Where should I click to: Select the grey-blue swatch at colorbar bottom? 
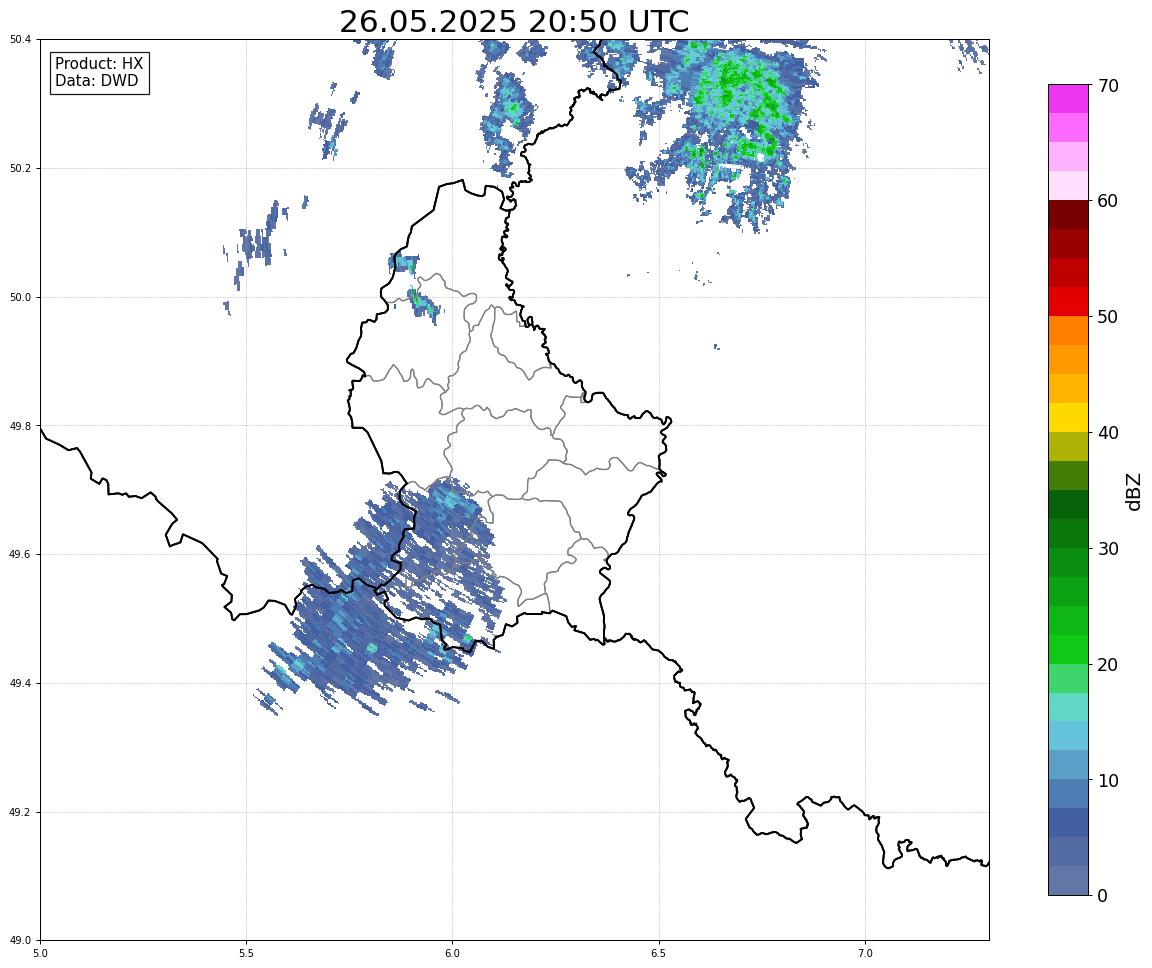(x=1068, y=881)
